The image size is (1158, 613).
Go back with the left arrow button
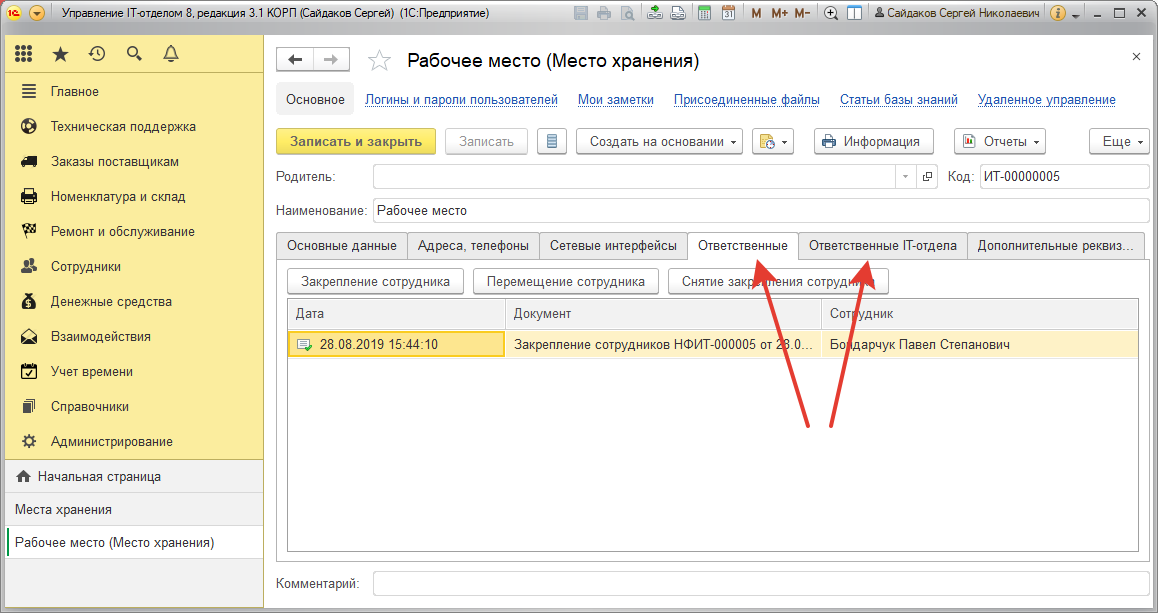(x=295, y=60)
